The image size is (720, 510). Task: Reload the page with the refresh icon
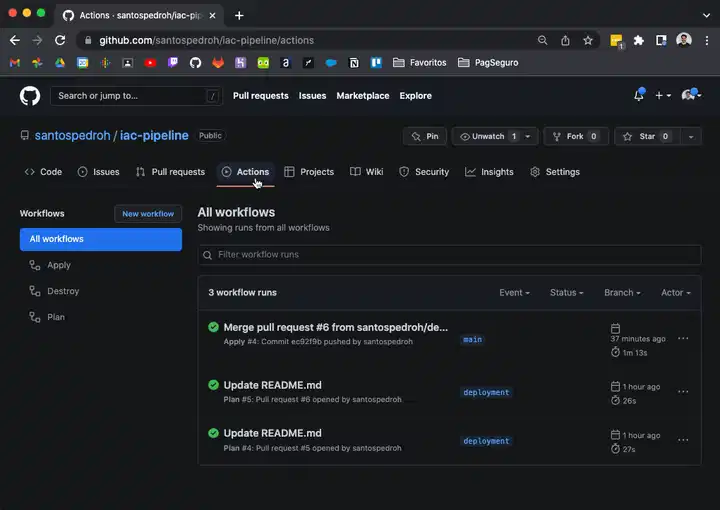(x=60, y=40)
